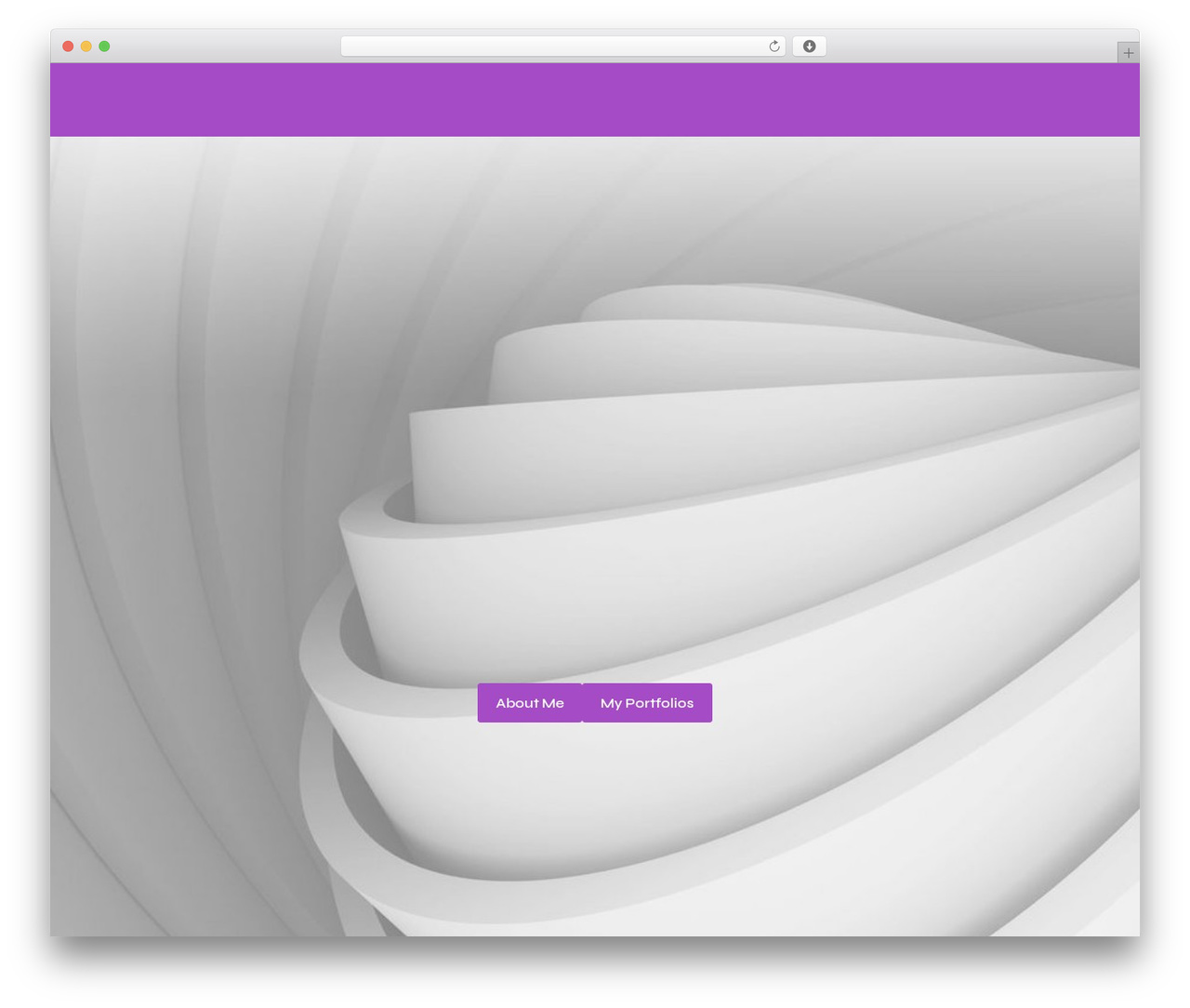1190x1008 pixels.
Task: Open the My Portfolios button
Action: (647, 703)
